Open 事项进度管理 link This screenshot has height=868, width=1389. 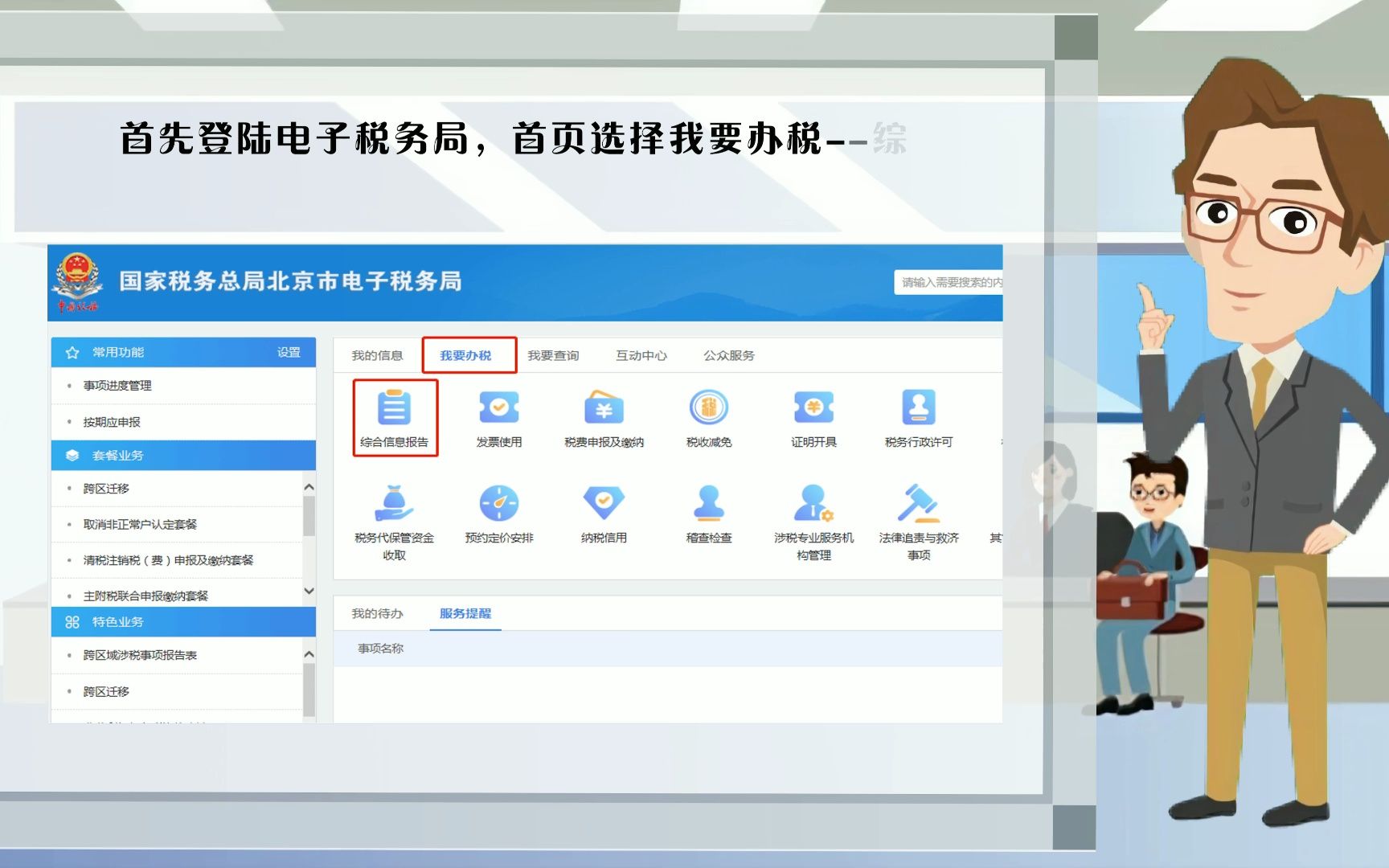[117, 386]
